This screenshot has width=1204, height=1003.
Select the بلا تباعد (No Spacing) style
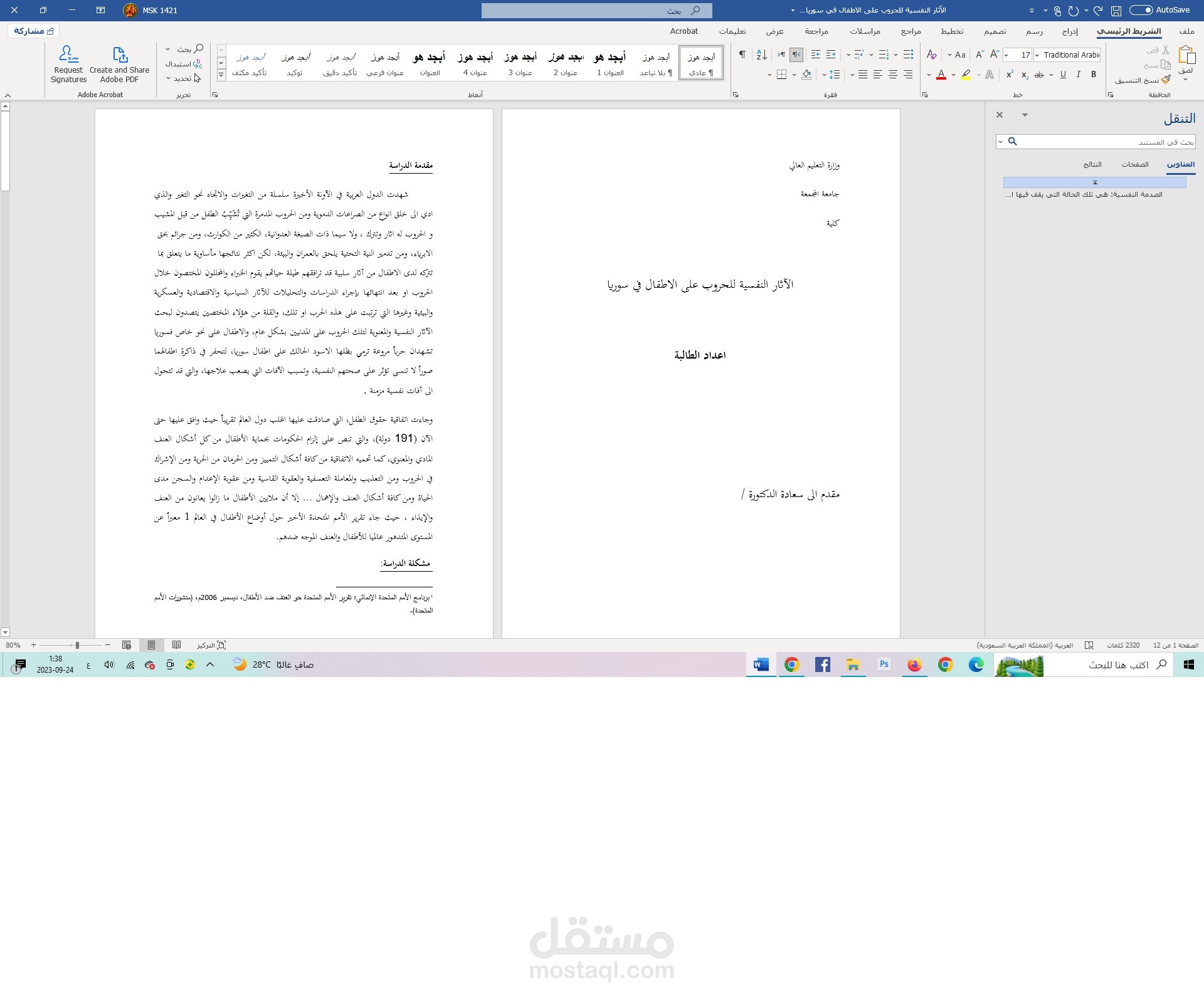coord(656,63)
